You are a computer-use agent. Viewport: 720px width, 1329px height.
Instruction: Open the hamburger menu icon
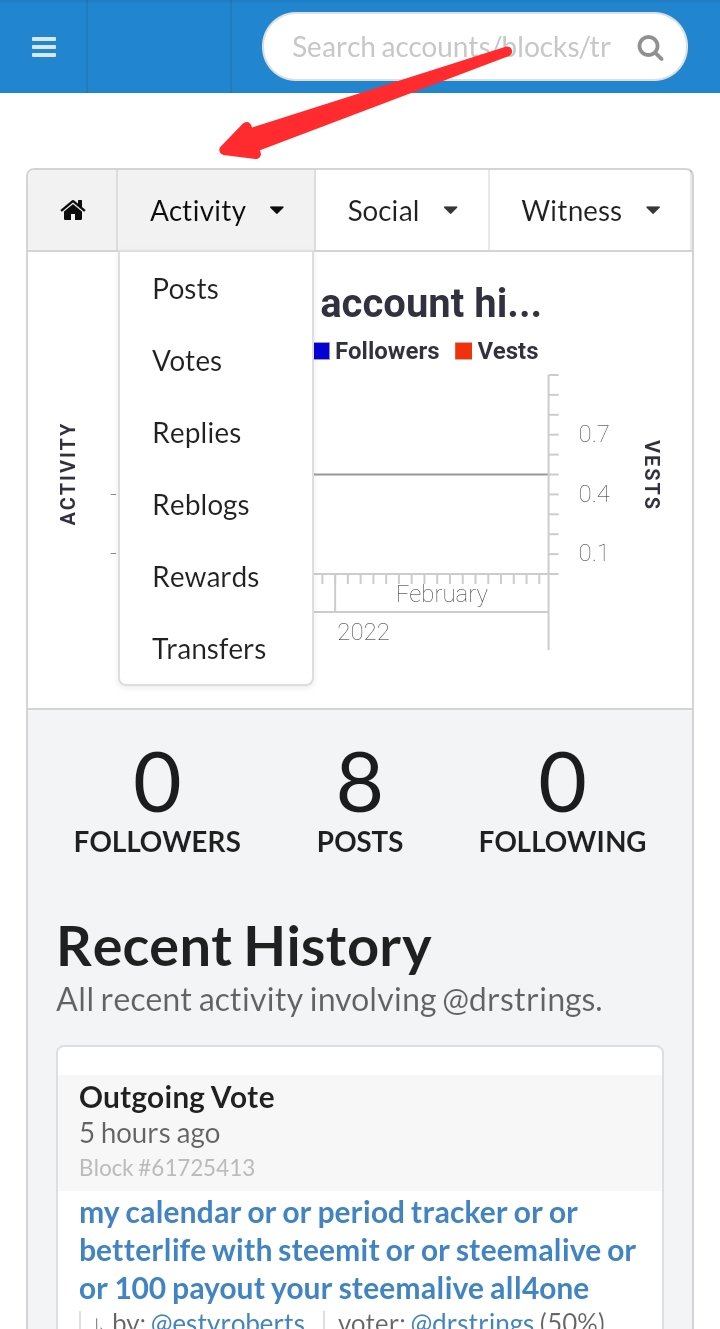coord(44,47)
